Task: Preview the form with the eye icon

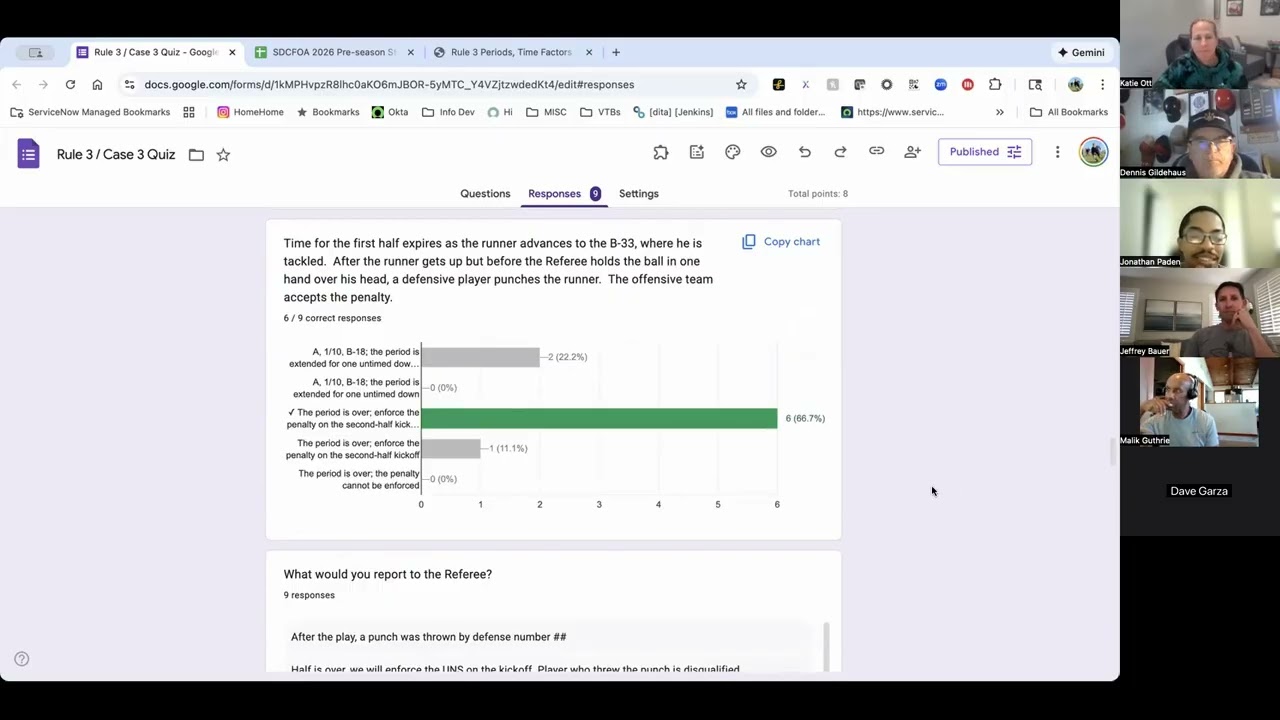Action: pos(768,152)
